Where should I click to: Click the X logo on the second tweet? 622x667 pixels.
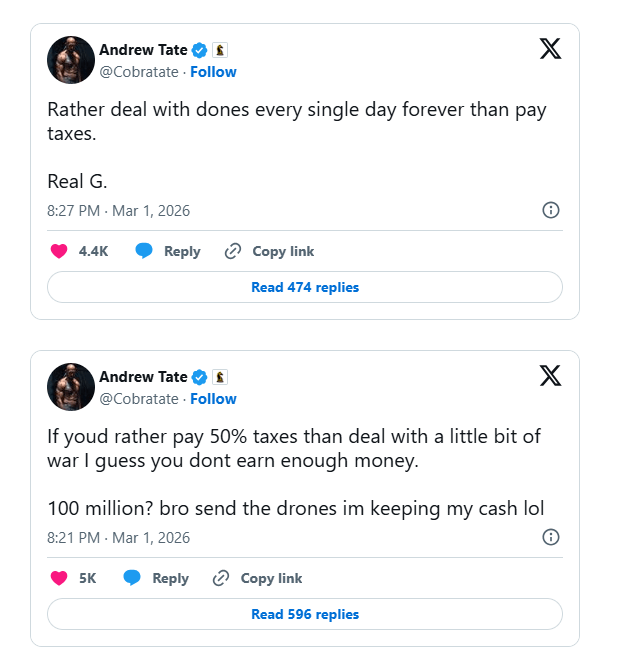point(550,376)
